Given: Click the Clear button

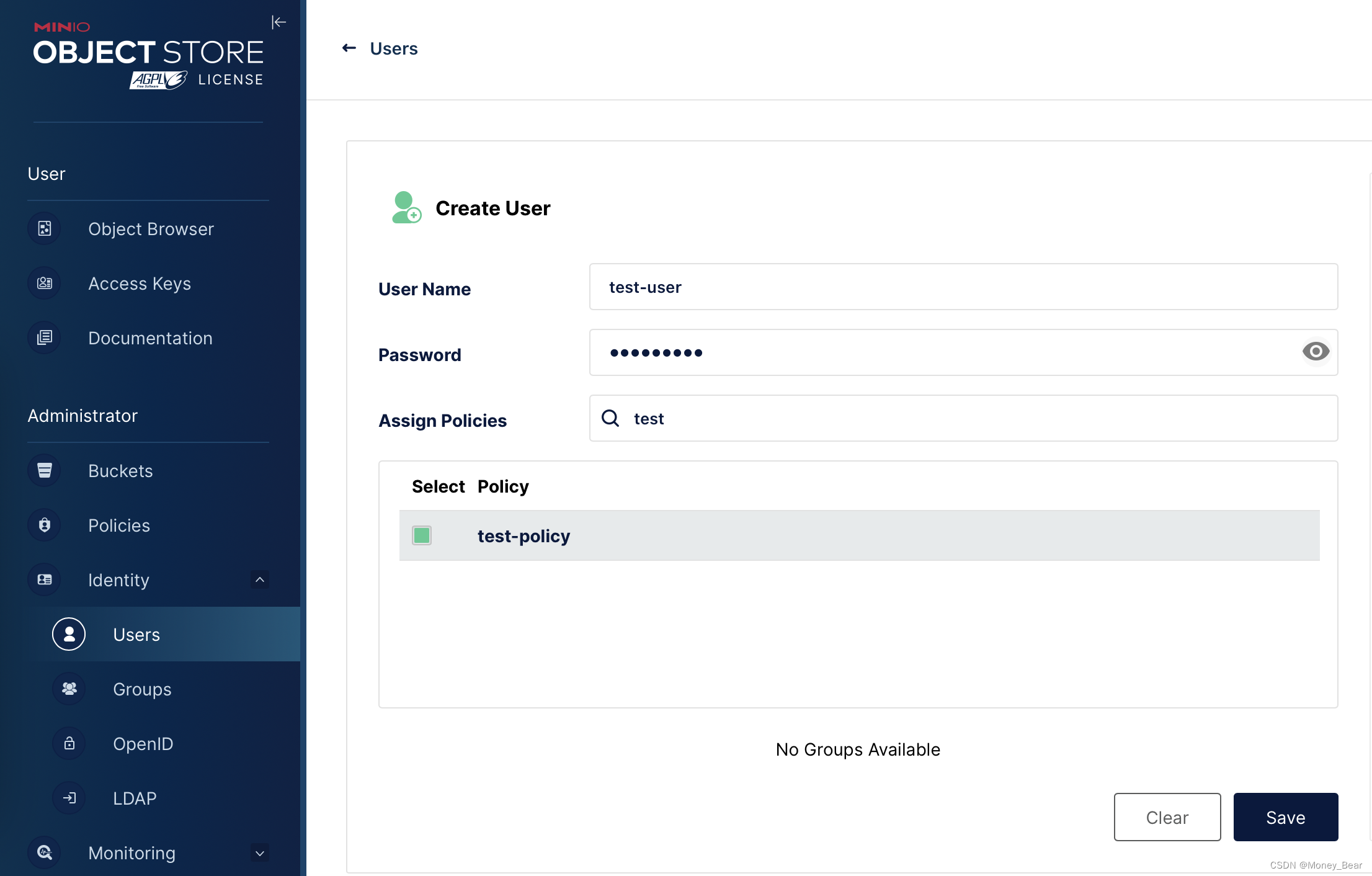Looking at the screenshot, I should point(1168,817).
